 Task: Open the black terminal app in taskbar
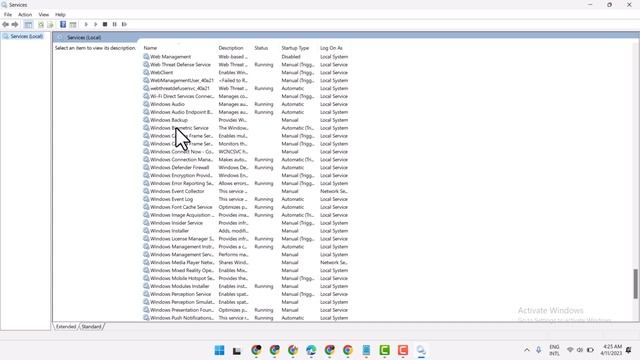(x=237, y=350)
